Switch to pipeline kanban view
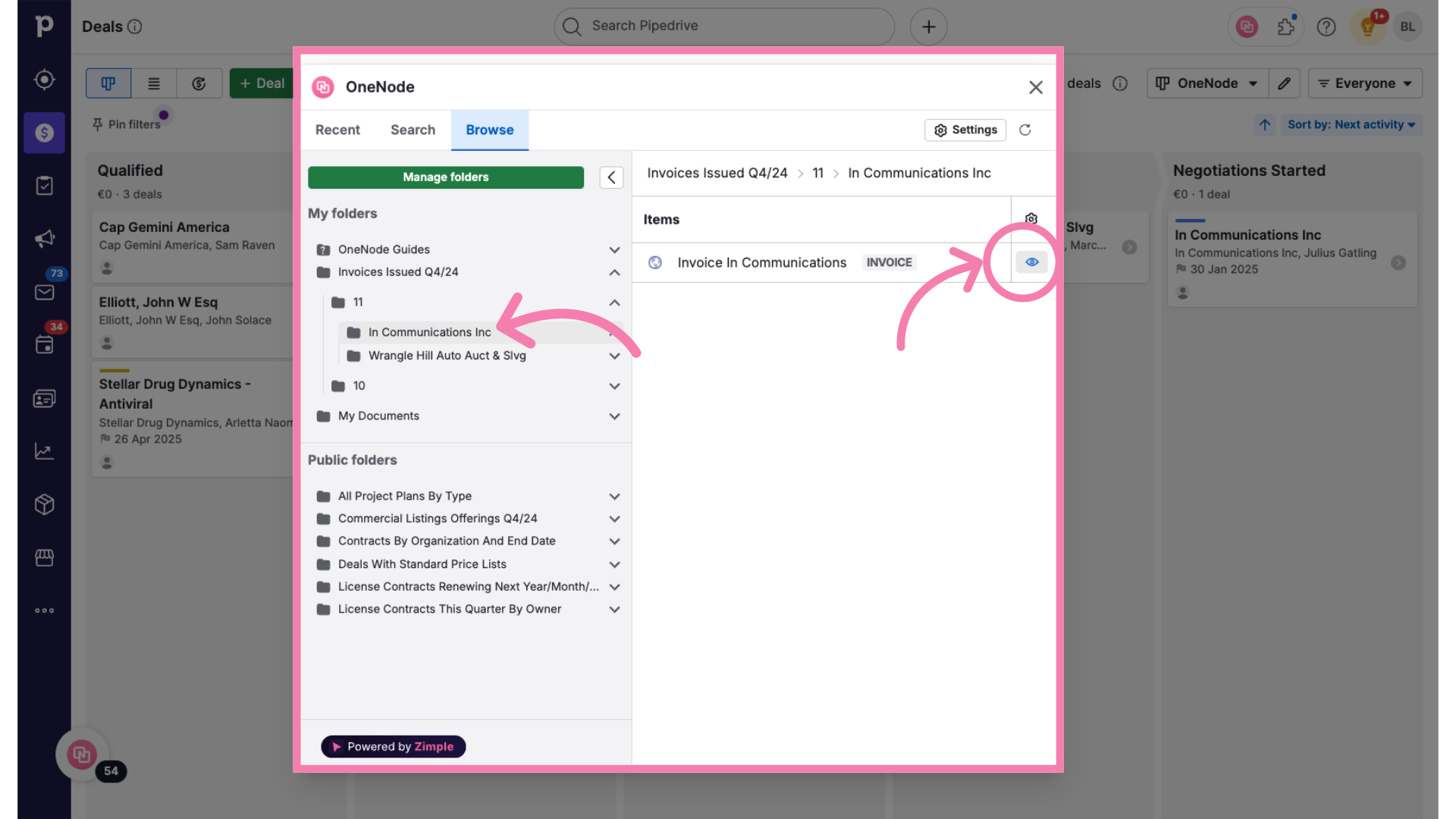This screenshot has height=819, width=1456. [x=108, y=83]
